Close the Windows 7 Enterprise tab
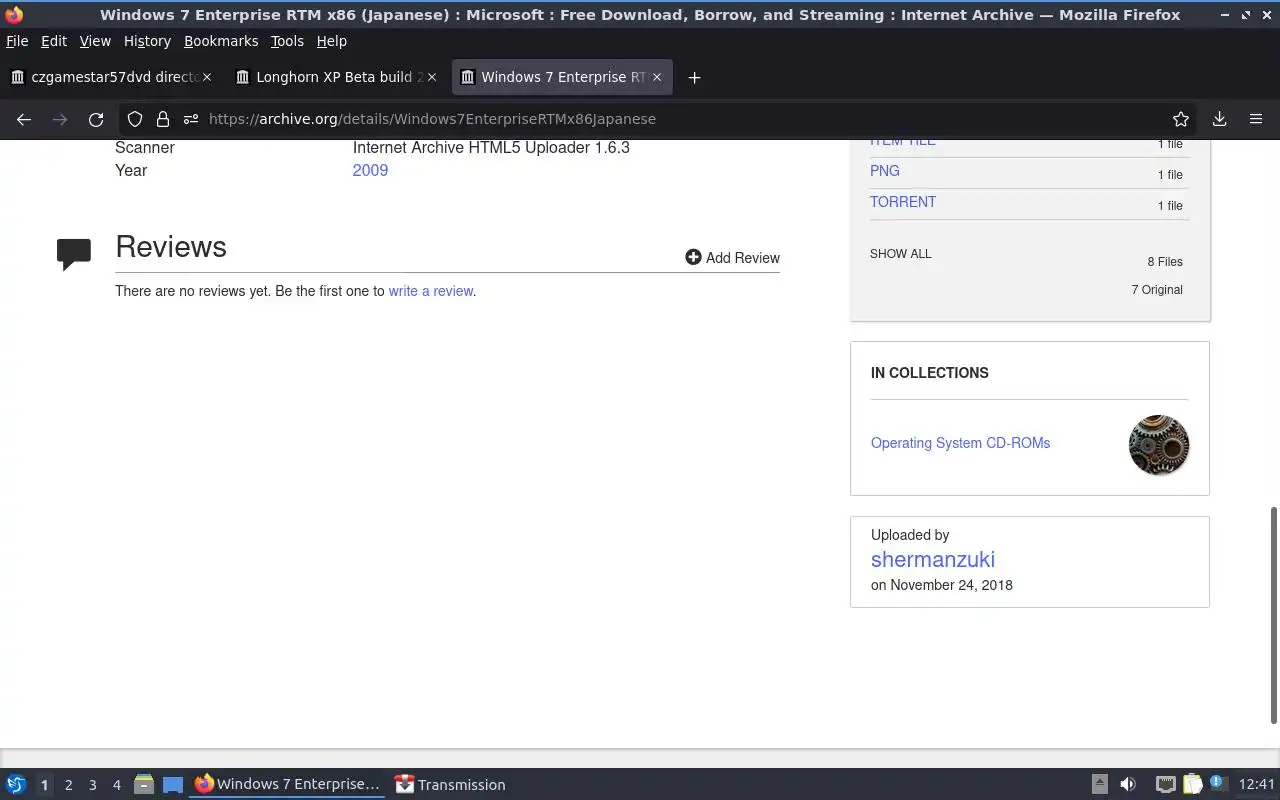The height and width of the screenshot is (800, 1280). [657, 77]
